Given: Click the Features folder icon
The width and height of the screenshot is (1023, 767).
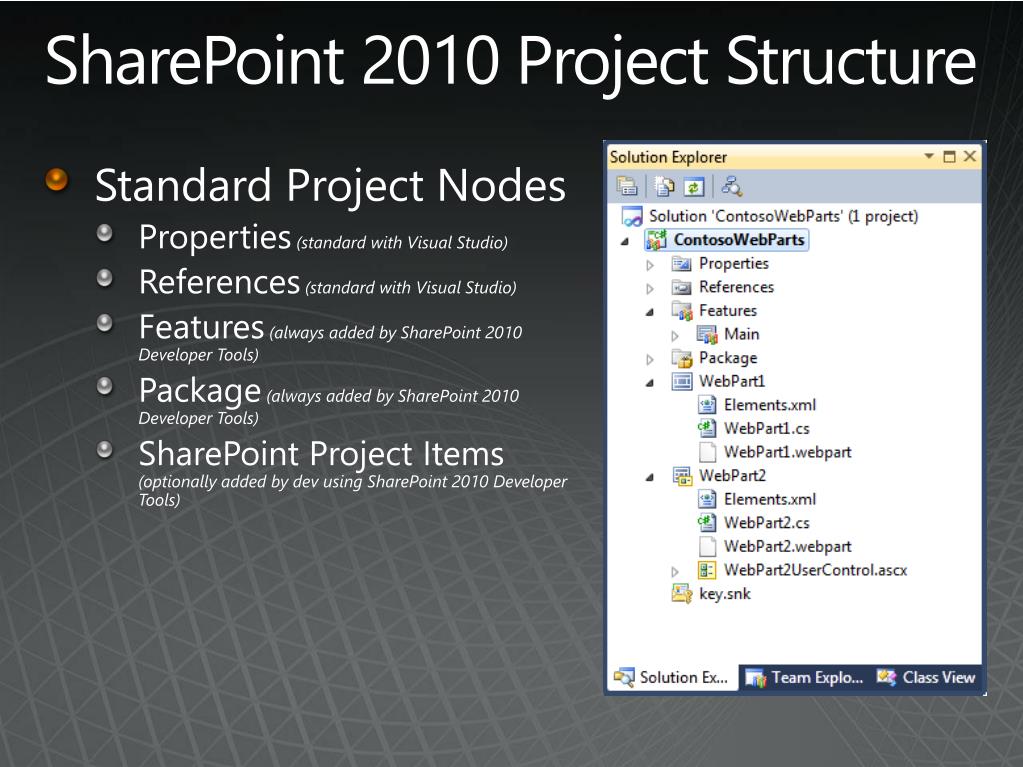Looking at the screenshot, I should [x=682, y=310].
